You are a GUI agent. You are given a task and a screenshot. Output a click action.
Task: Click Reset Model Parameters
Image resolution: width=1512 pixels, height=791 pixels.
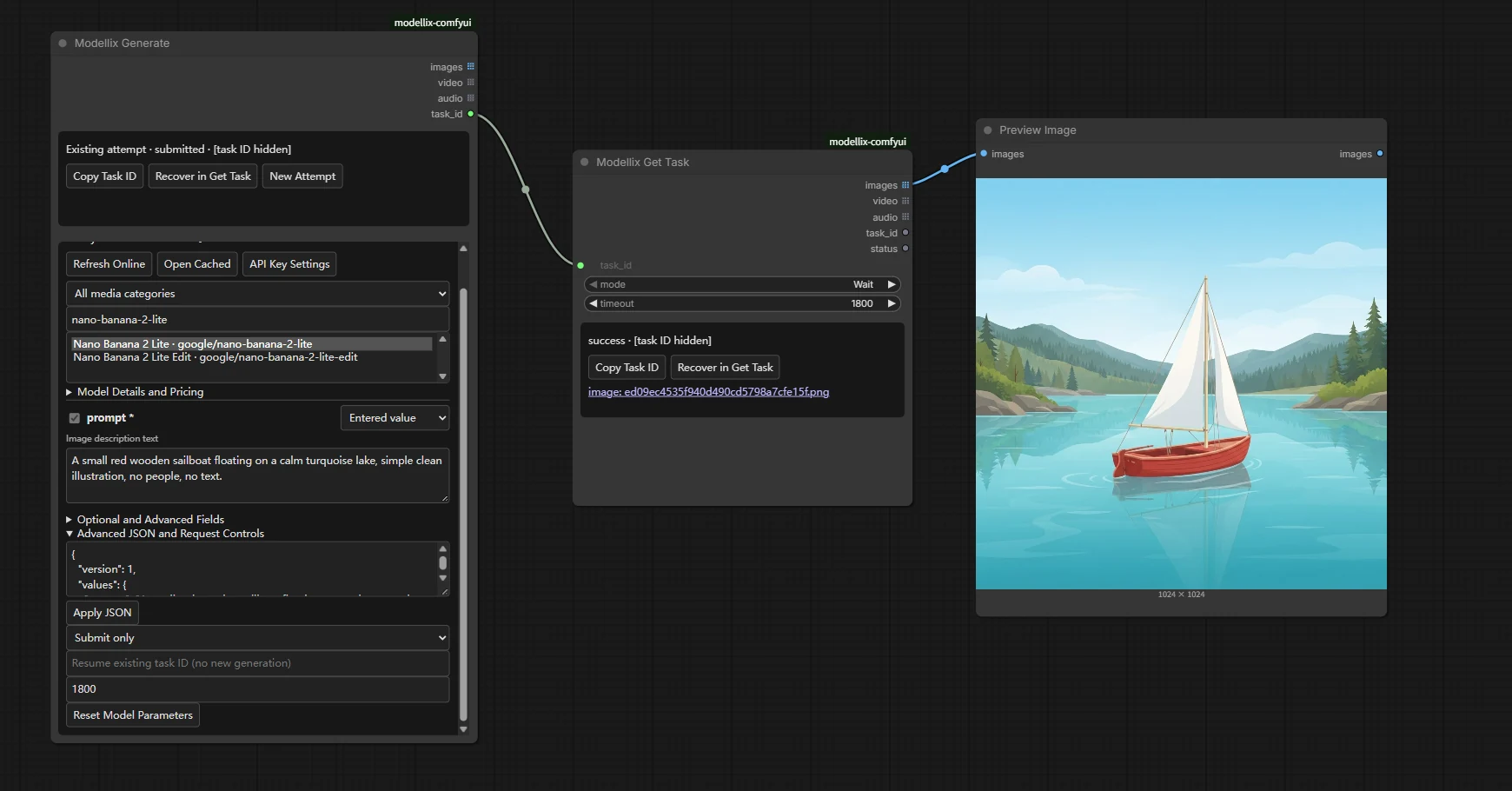133,715
